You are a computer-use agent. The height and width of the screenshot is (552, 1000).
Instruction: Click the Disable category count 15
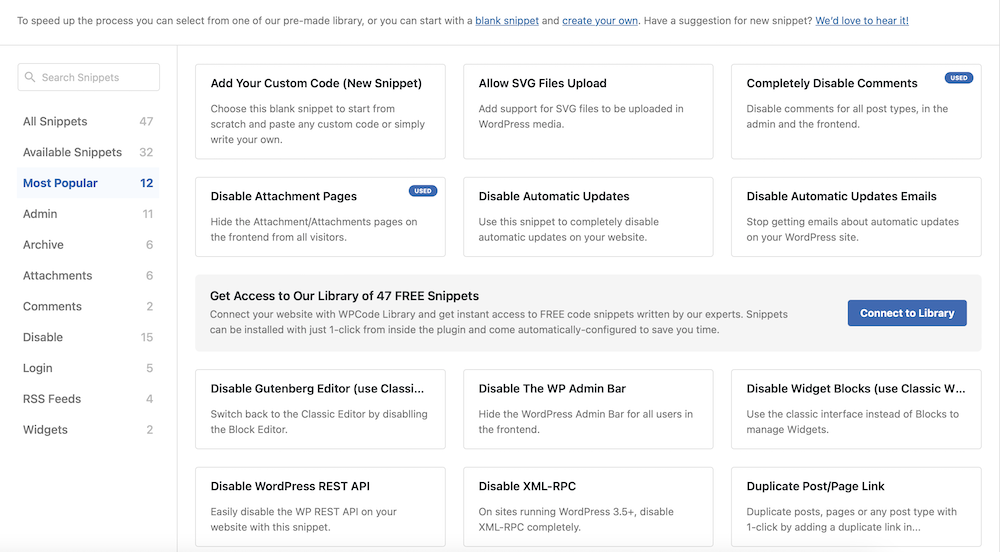pos(147,337)
